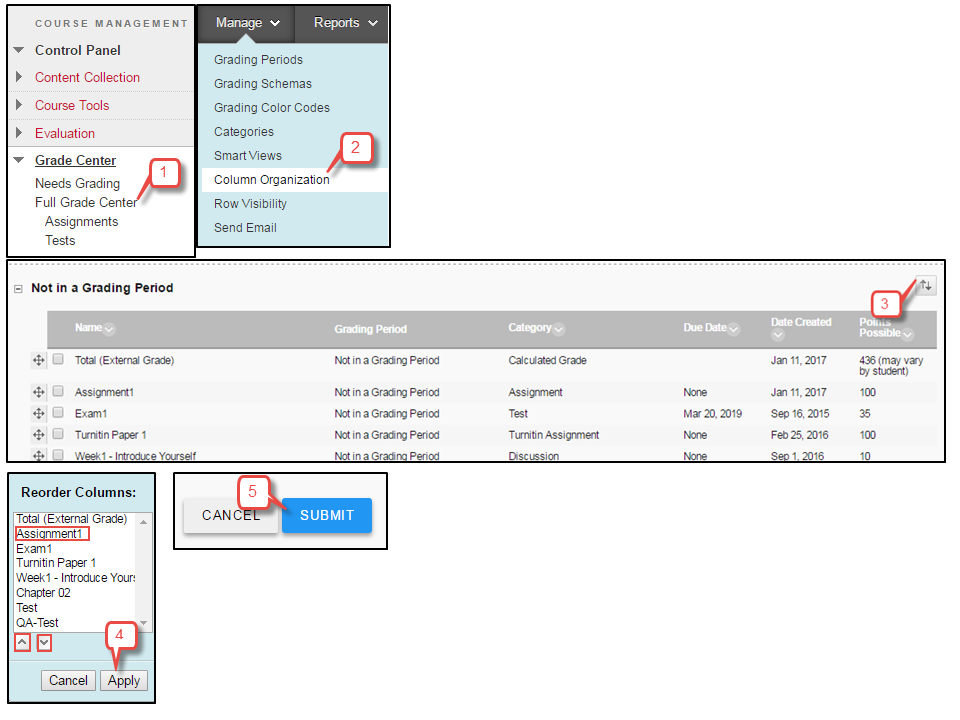Open Needs Grading link
This screenshot has width=960, height=720.
pyautogui.click(x=77, y=184)
